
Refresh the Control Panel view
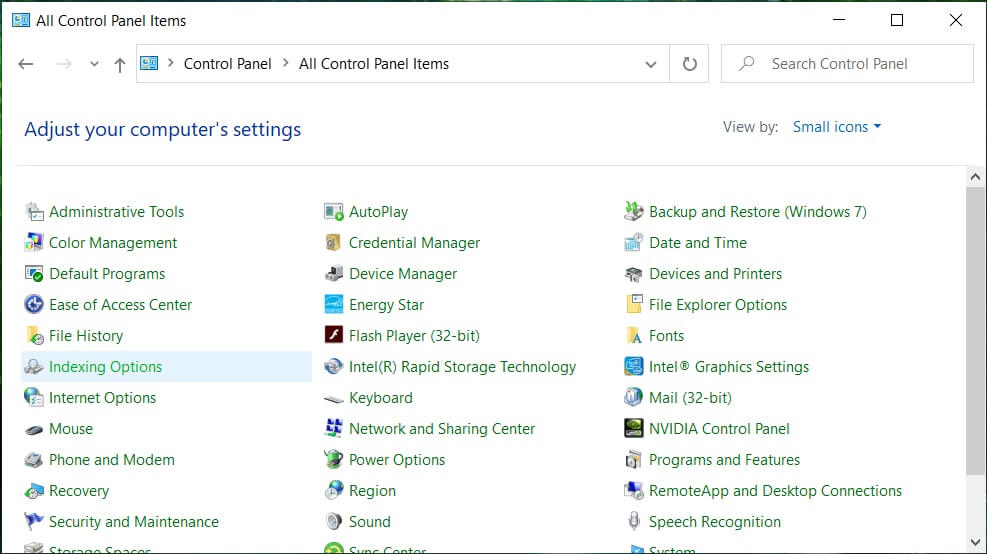click(689, 64)
